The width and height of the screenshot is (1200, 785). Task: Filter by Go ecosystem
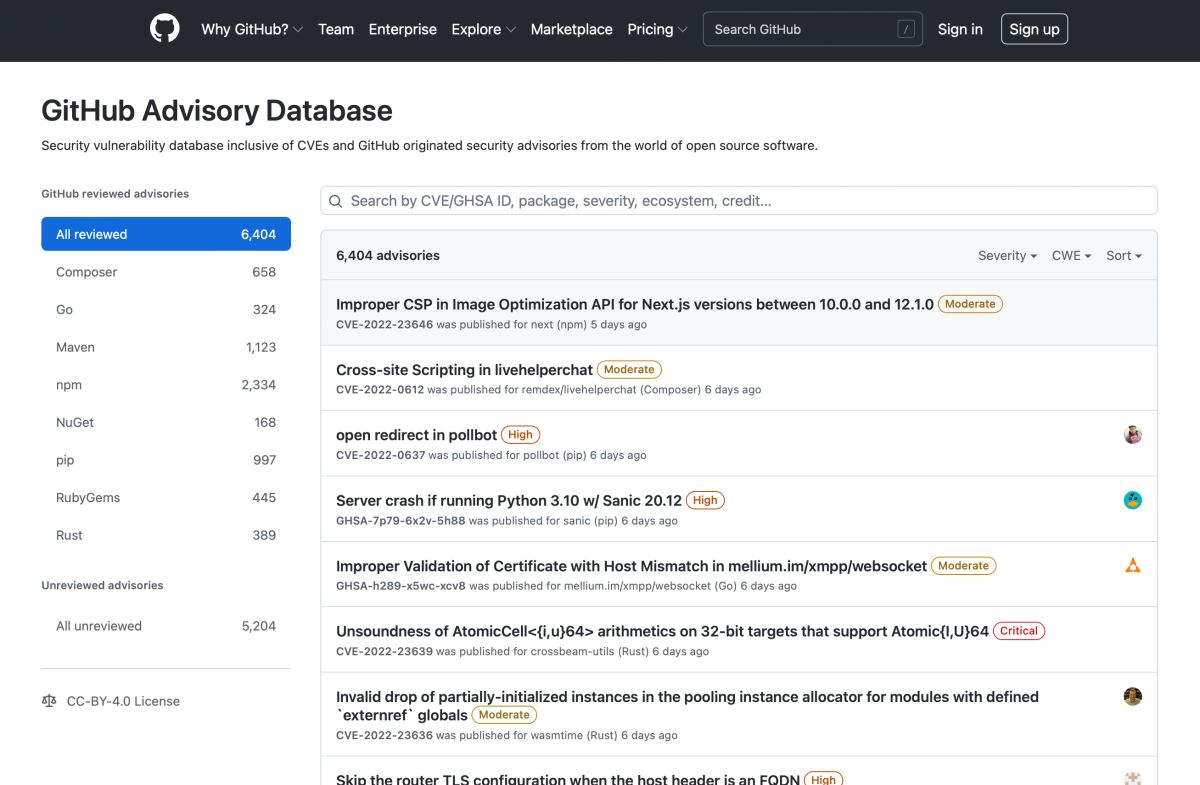(x=166, y=310)
